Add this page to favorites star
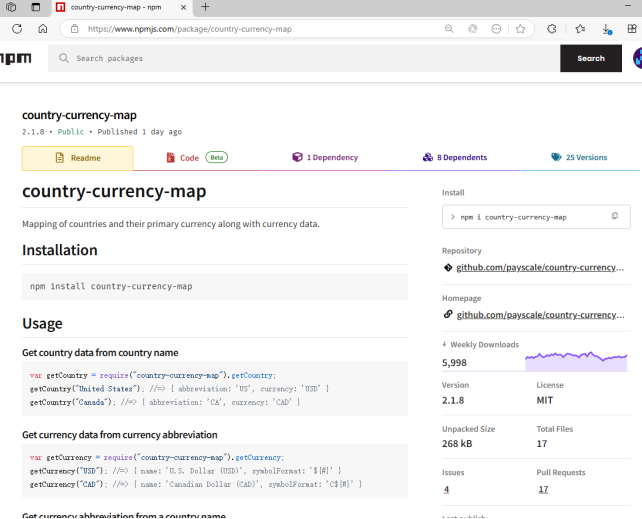642x519 pixels. pyautogui.click(x=520, y=29)
